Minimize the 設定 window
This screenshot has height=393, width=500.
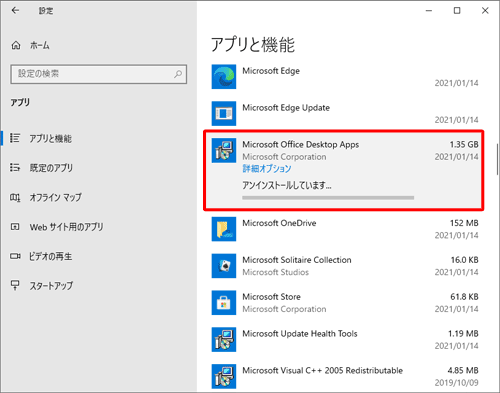pyautogui.click(x=429, y=11)
